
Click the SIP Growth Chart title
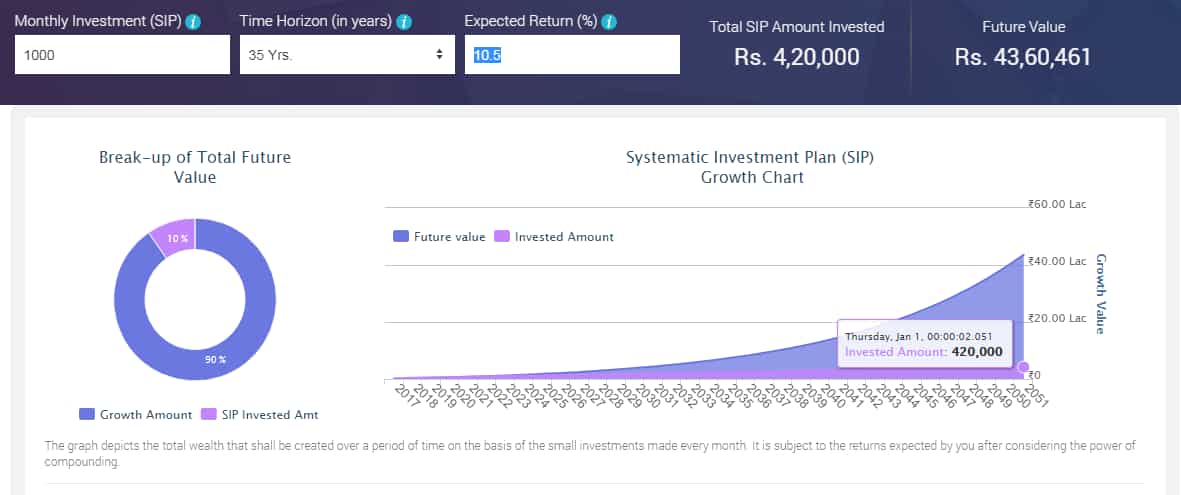coord(751,168)
